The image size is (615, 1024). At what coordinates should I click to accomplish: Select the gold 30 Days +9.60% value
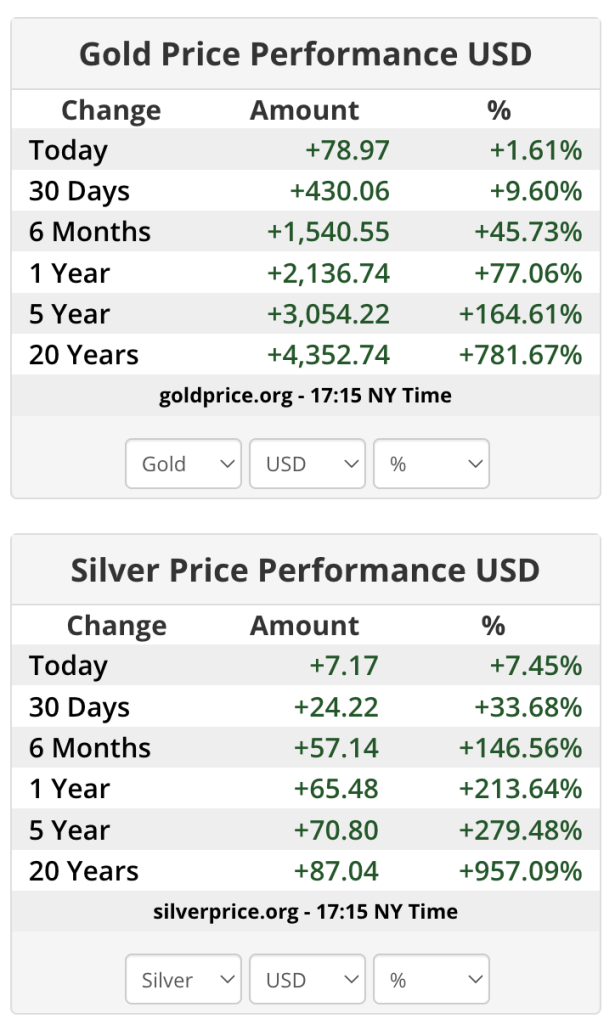coord(535,192)
